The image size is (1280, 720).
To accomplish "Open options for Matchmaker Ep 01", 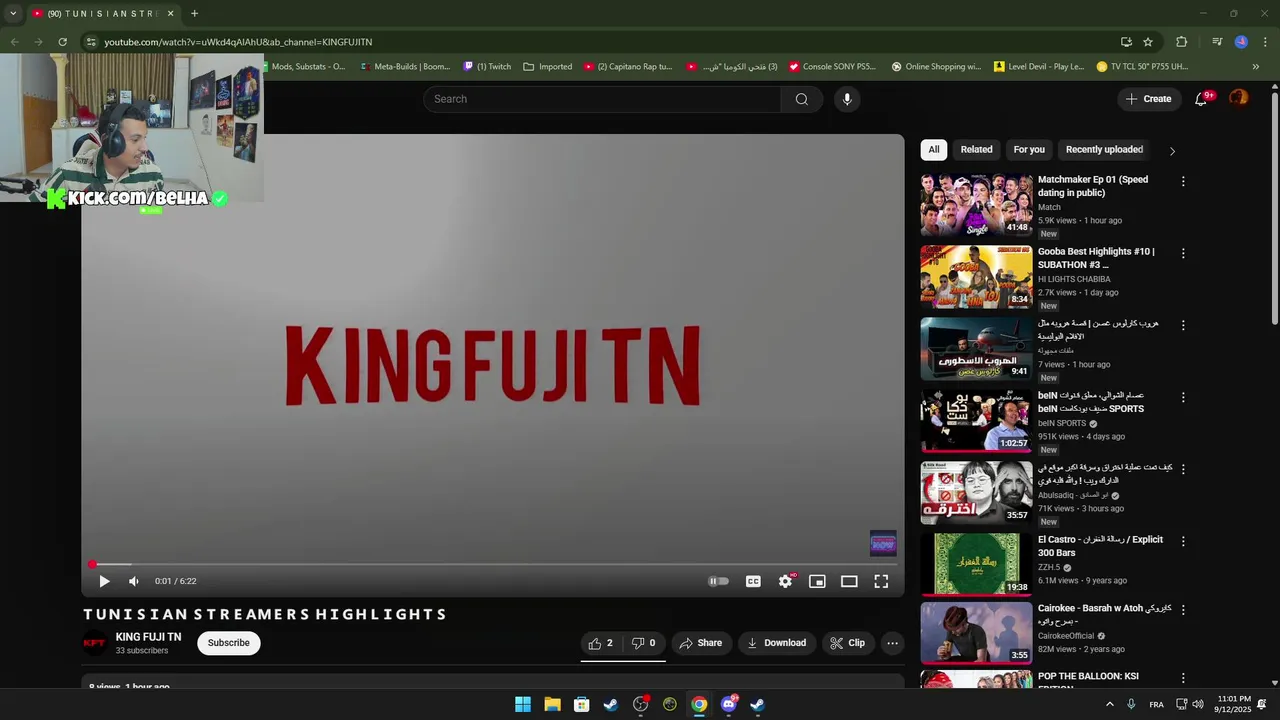I will 1183,182.
